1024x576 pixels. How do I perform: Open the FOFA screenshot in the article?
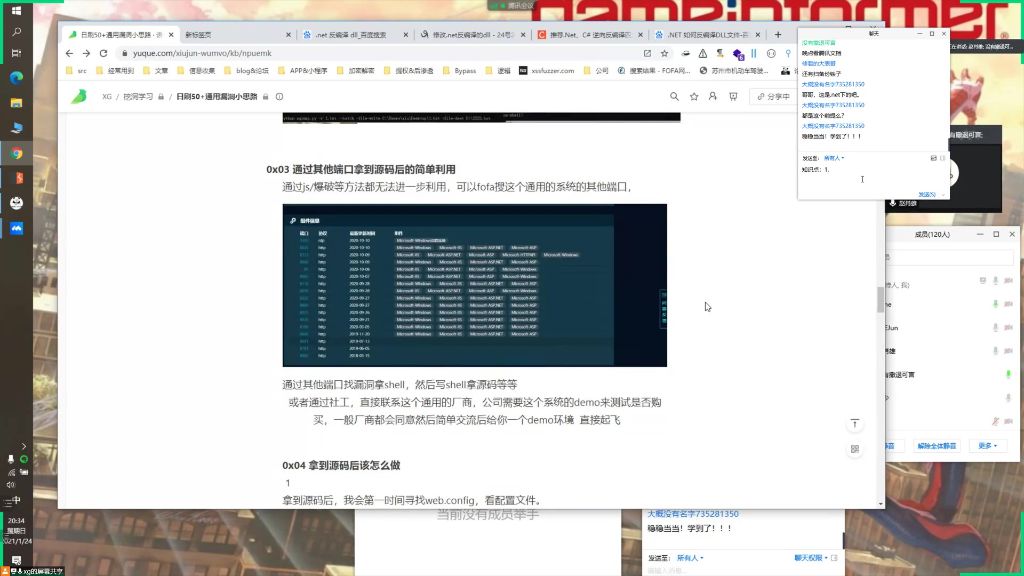pos(475,285)
